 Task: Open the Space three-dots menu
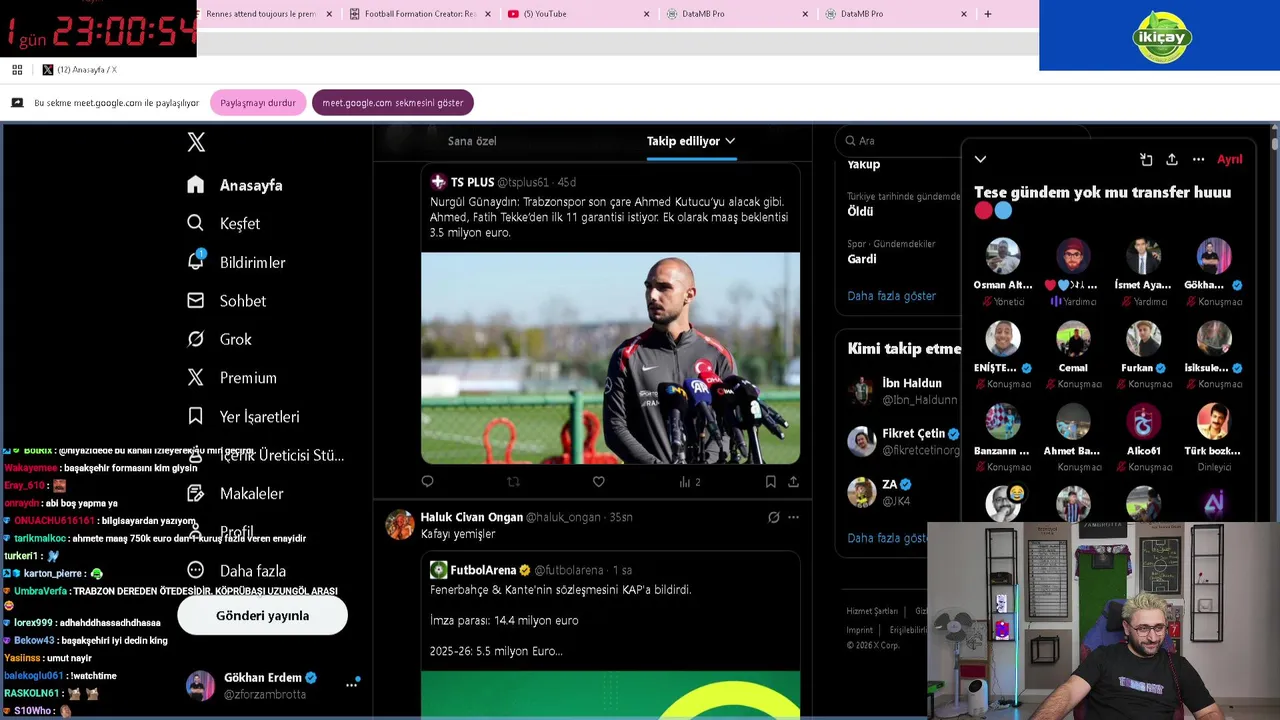[x=1198, y=159]
